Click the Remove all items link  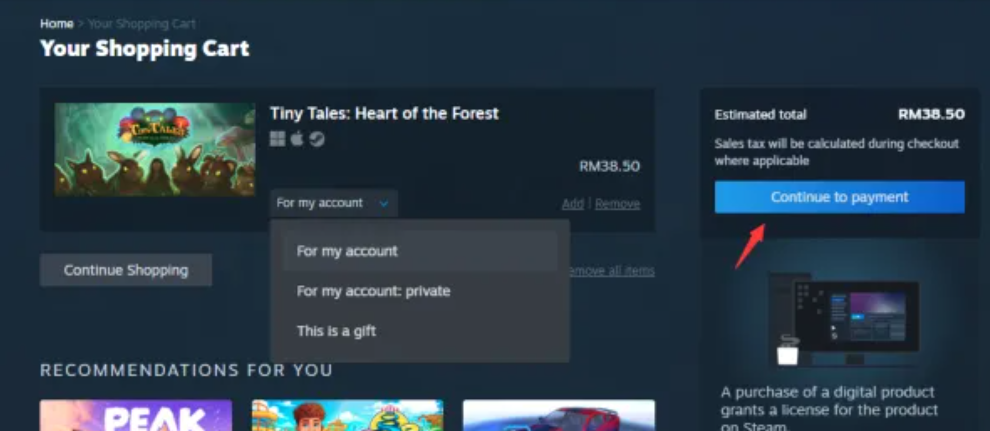pos(611,271)
